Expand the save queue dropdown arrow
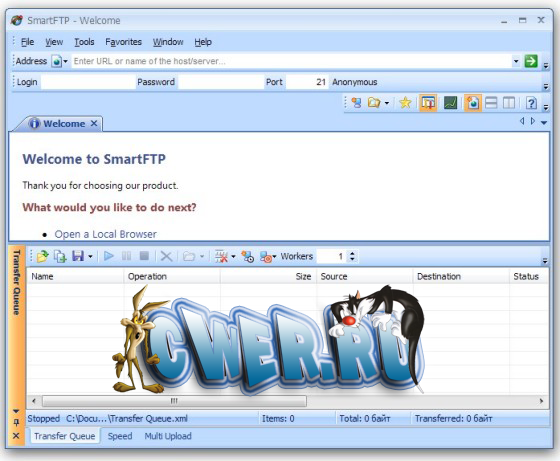 pos(90,256)
